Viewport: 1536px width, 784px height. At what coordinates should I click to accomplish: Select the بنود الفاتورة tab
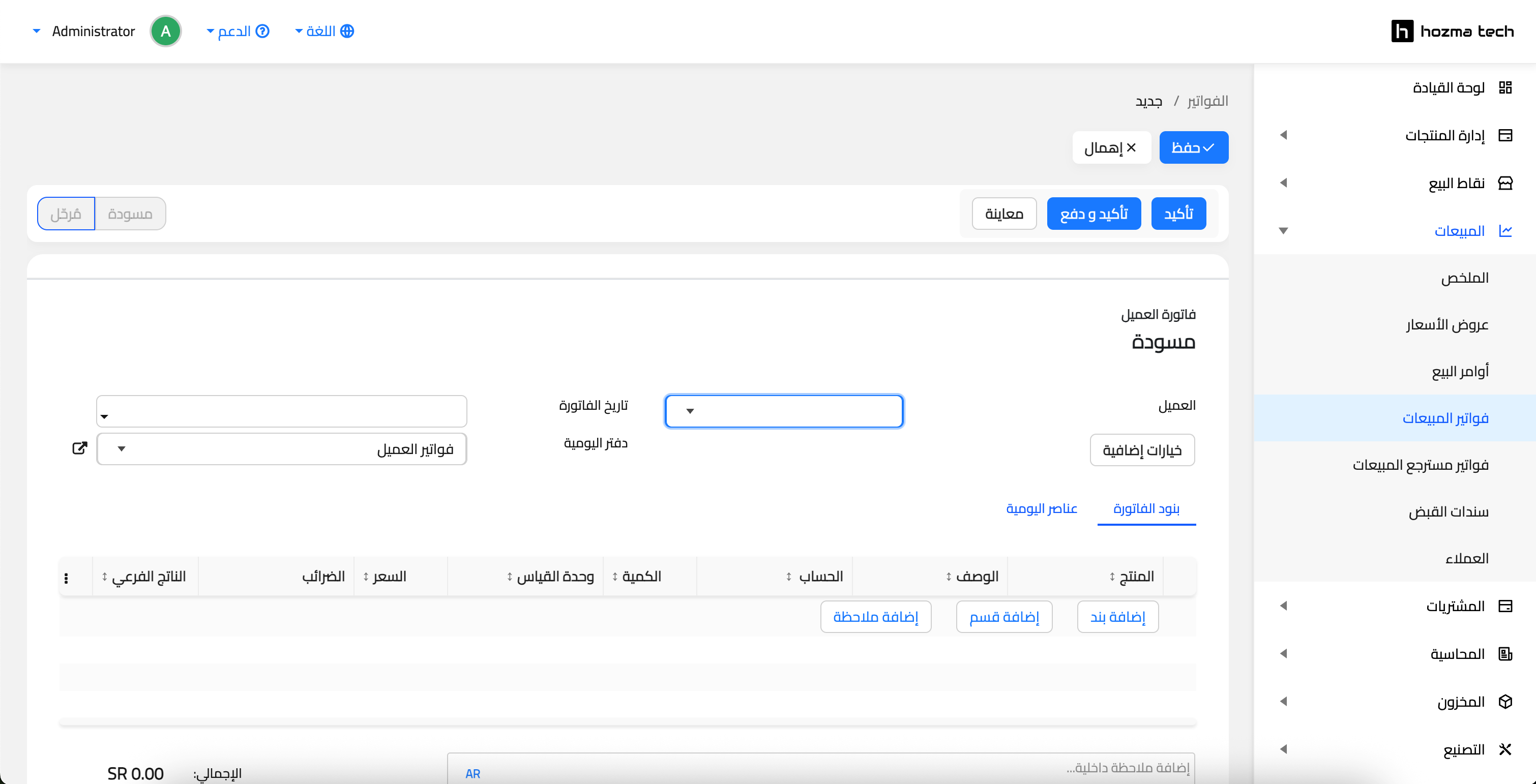click(1145, 508)
